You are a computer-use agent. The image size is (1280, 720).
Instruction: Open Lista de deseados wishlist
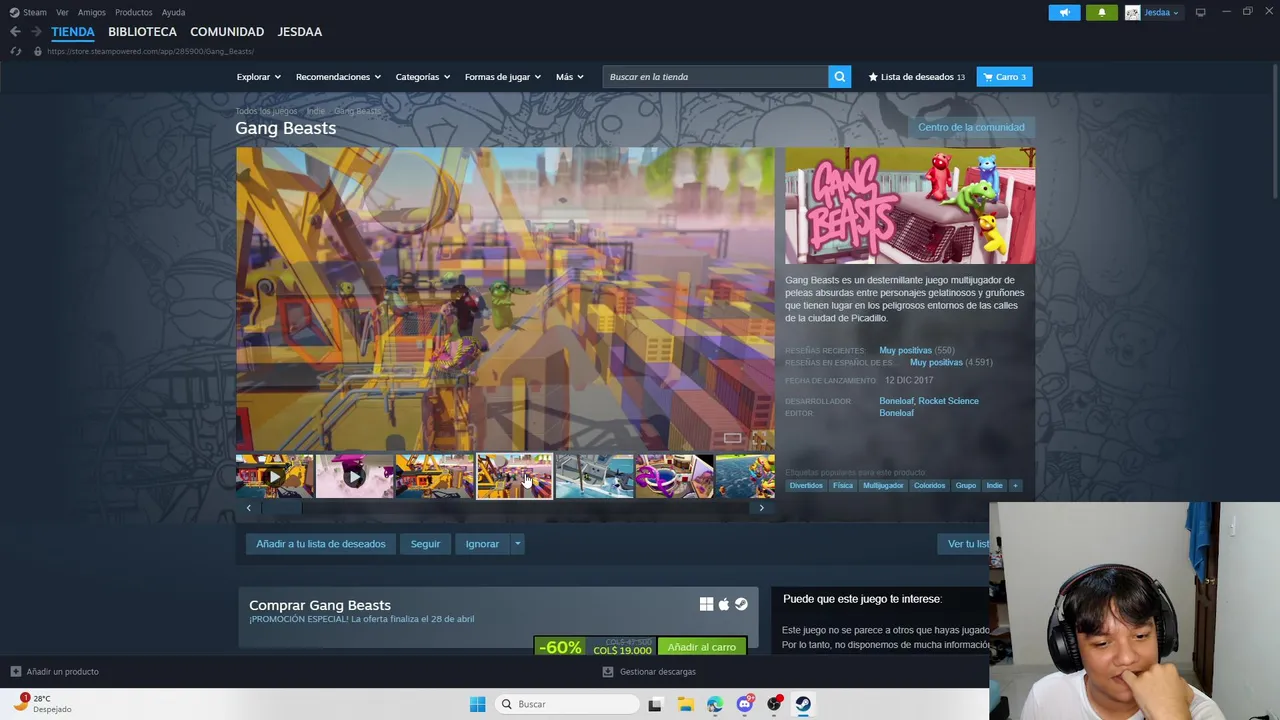coord(916,77)
